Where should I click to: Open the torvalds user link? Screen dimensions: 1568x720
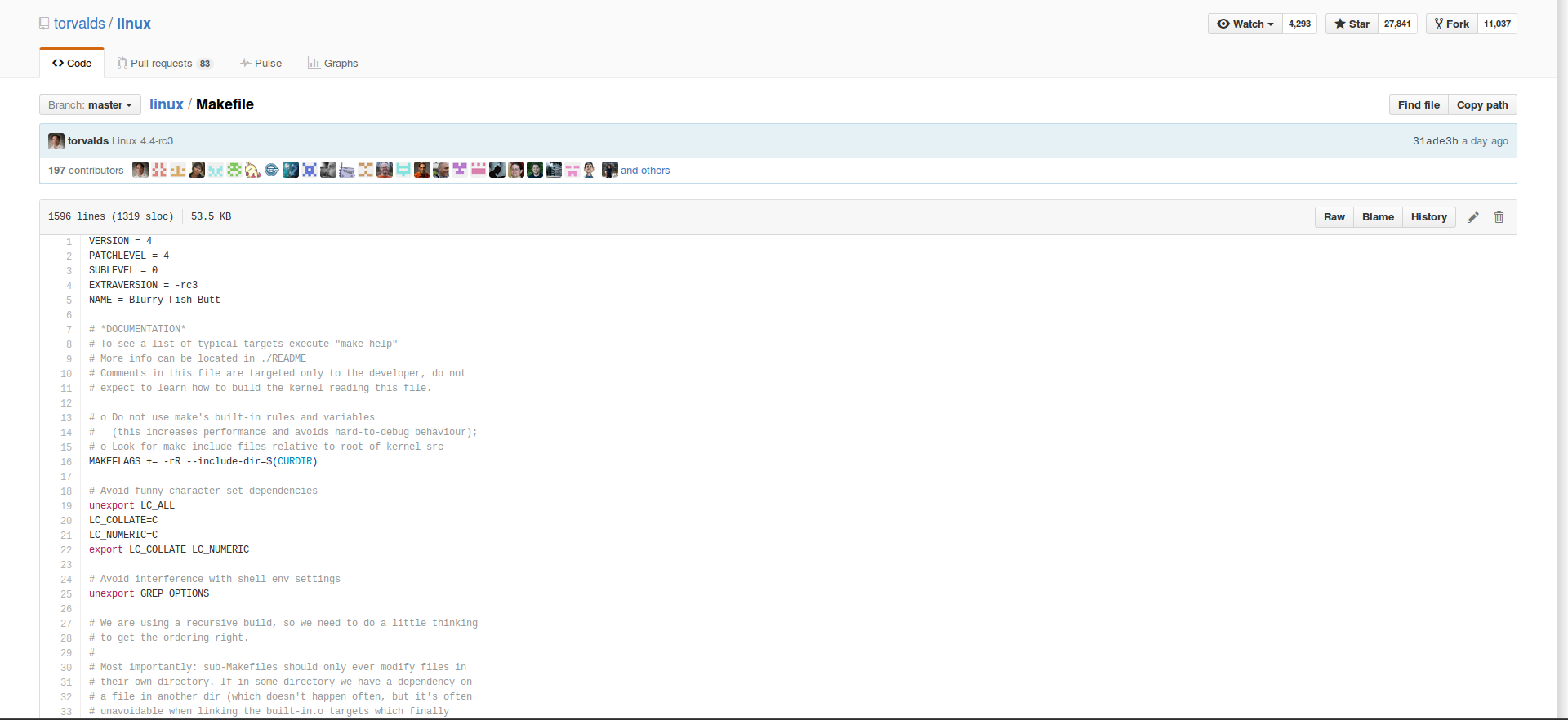pyautogui.click(x=79, y=24)
